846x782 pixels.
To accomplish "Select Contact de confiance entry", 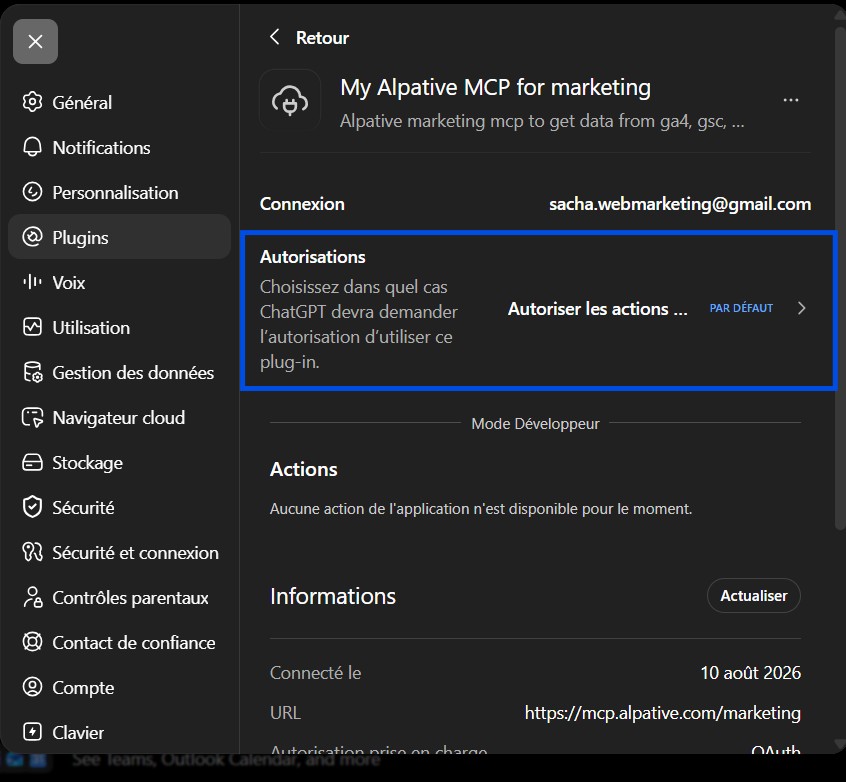I will coord(119,643).
